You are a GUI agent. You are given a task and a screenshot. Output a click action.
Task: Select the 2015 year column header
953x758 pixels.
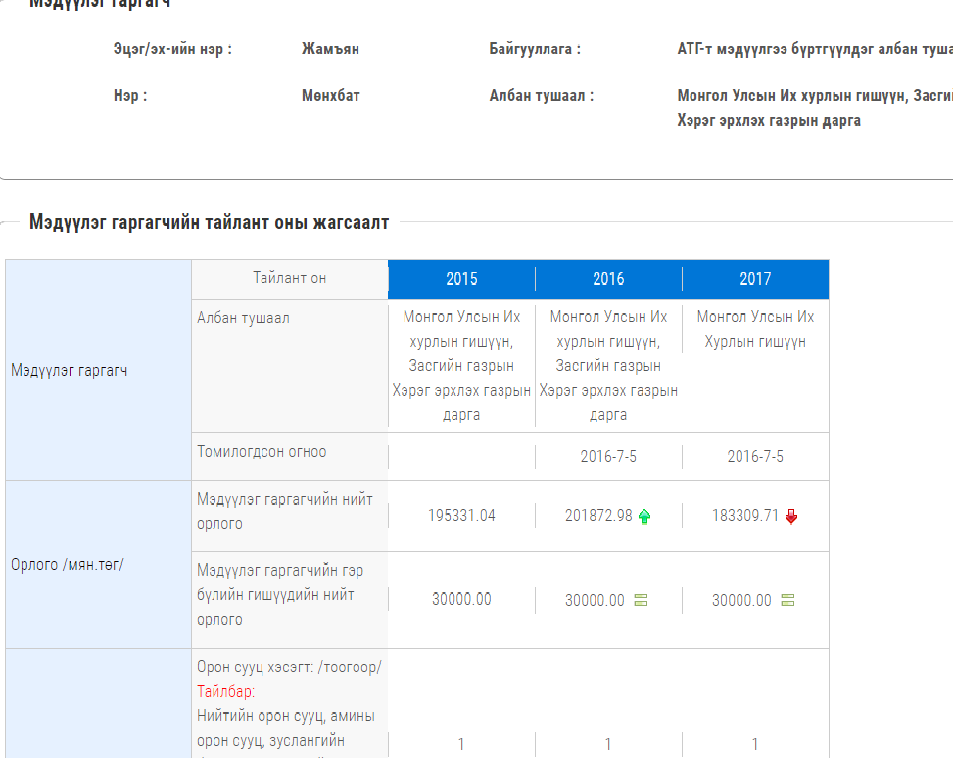(462, 279)
